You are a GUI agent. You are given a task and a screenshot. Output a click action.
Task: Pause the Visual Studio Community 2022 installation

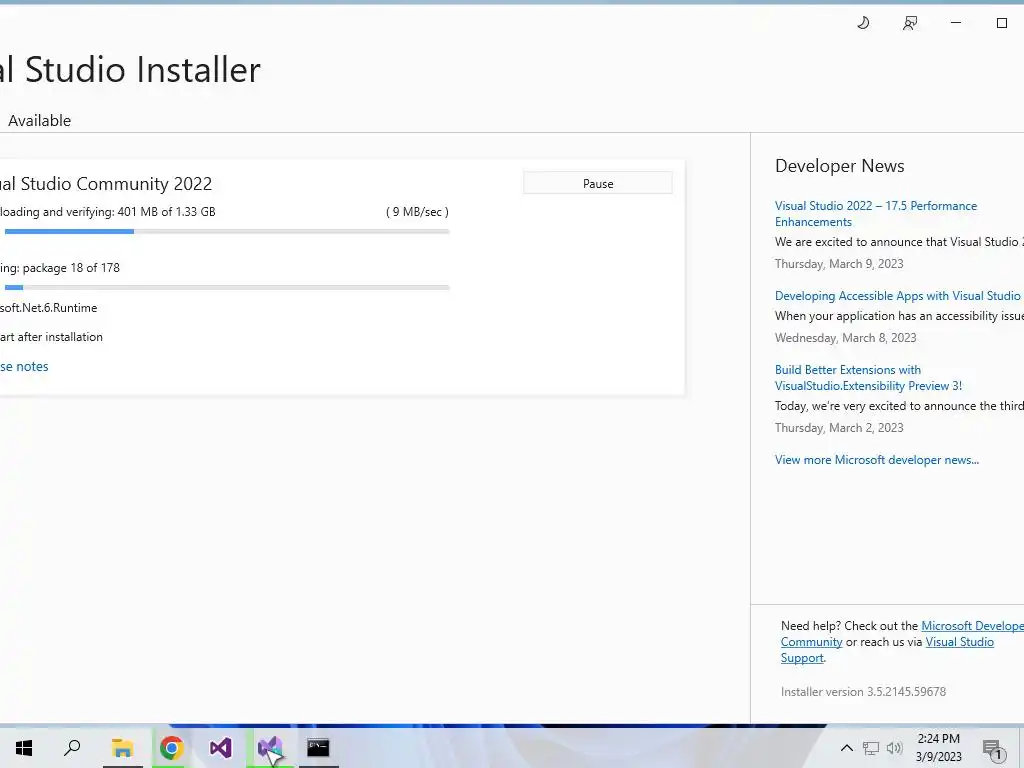(598, 184)
